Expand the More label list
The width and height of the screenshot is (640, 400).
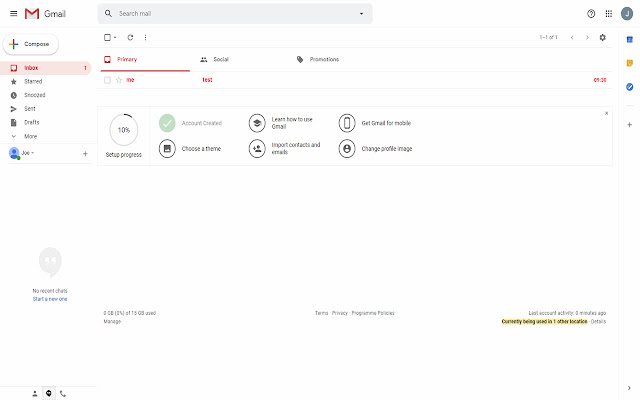(30, 136)
